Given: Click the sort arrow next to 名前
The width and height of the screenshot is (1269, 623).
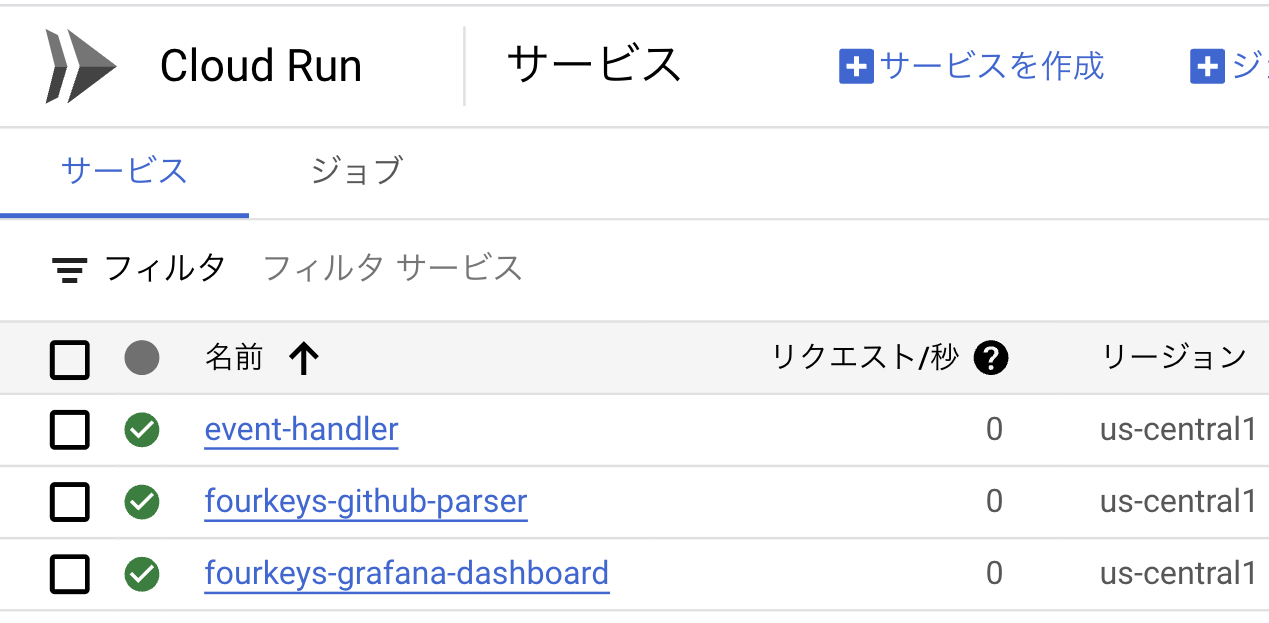Looking at the screenshot, I should [x=302, y=357].
